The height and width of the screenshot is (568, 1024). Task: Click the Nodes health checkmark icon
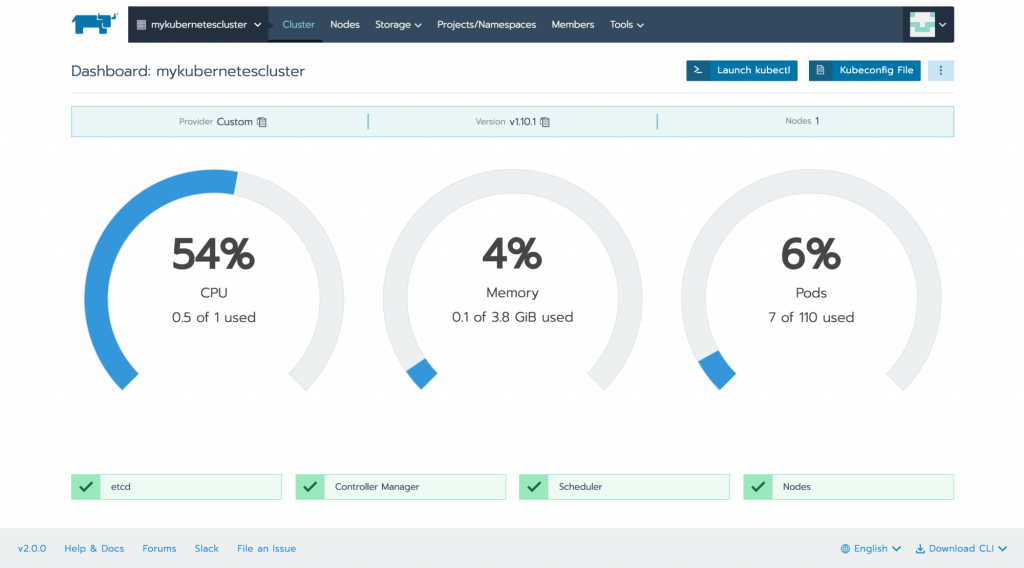point(757,487)
